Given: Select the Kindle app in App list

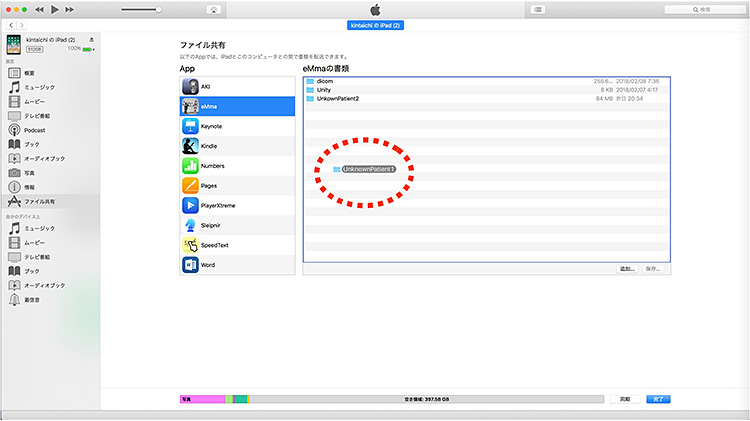Looking at the screenshot, I should (x=237, y=146).
